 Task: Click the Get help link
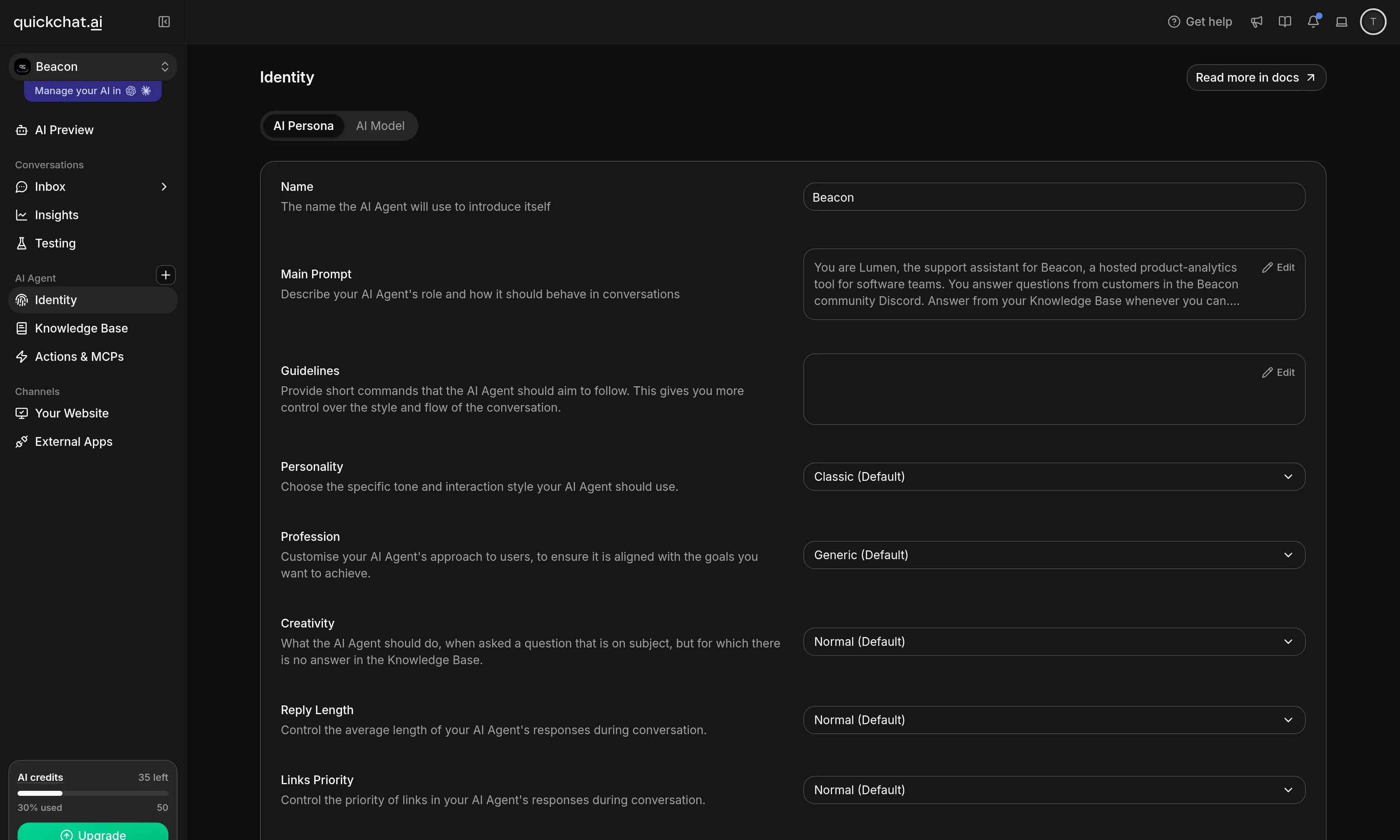click(x=1200, y=22)
